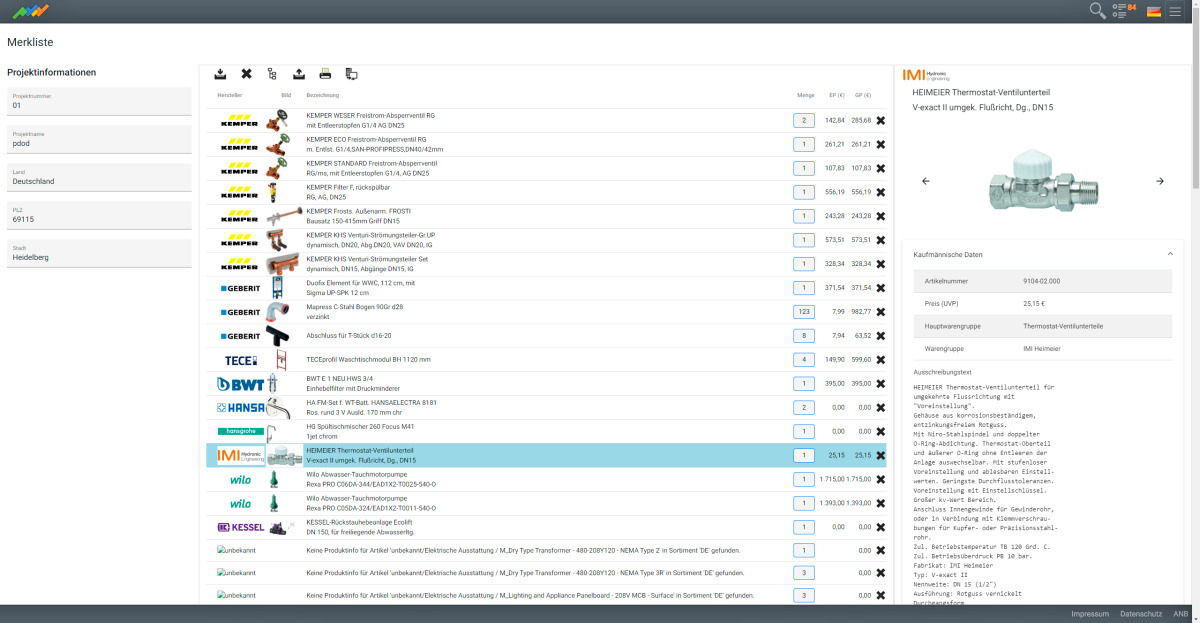This screenshot has width=1200, height=623.
Task: Edit the PLZ field 69115
Action: 99,215
